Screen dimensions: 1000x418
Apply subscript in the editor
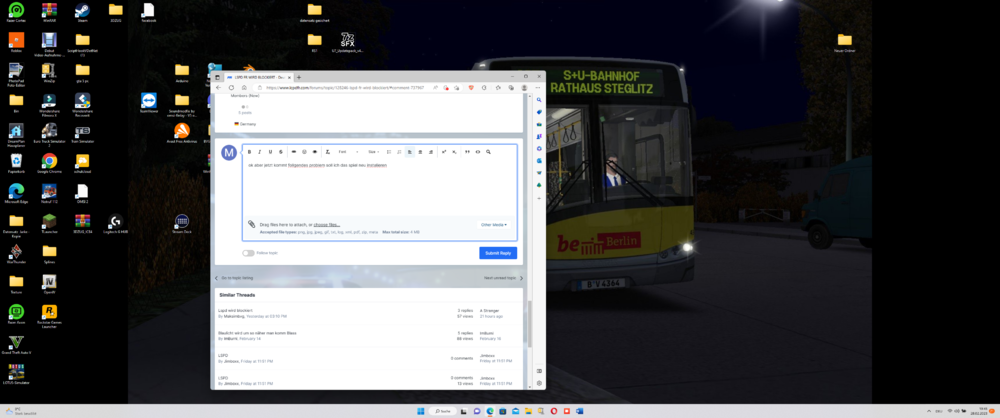454,152
